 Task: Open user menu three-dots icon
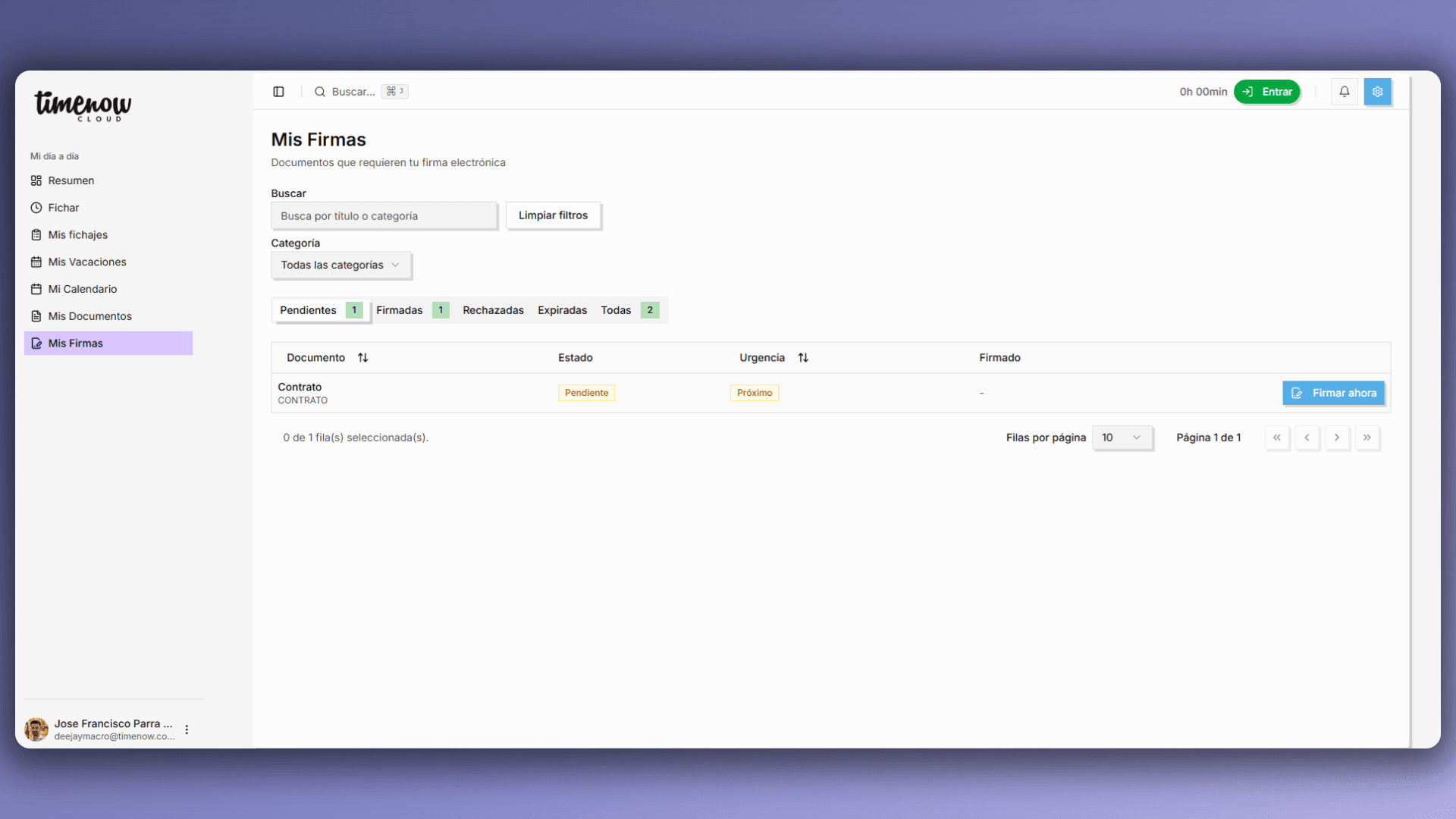[x=187, y=730]
